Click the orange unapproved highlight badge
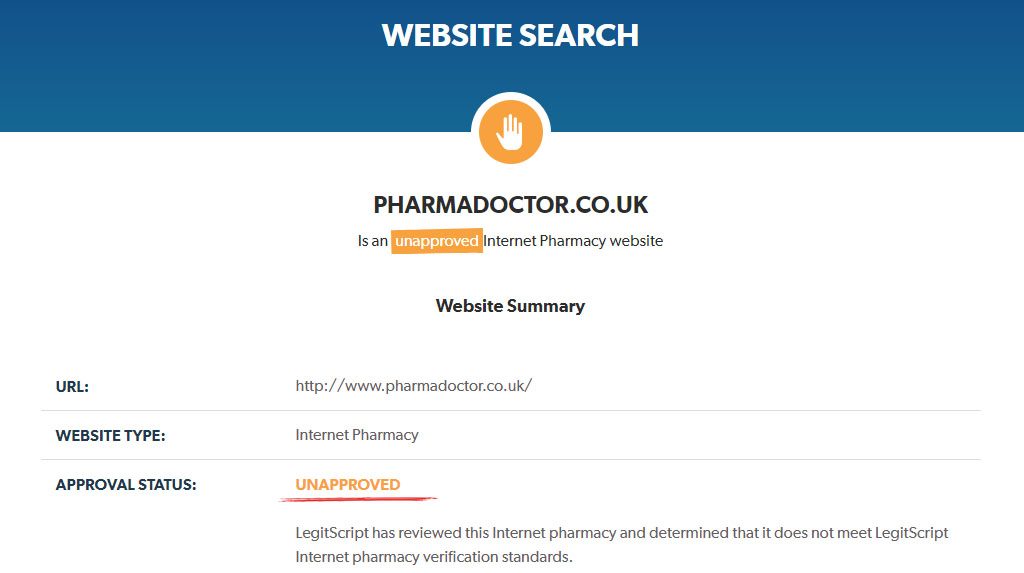Viewport: 1024px width, 573px height. pyautogui.click(x=437, y=241)
